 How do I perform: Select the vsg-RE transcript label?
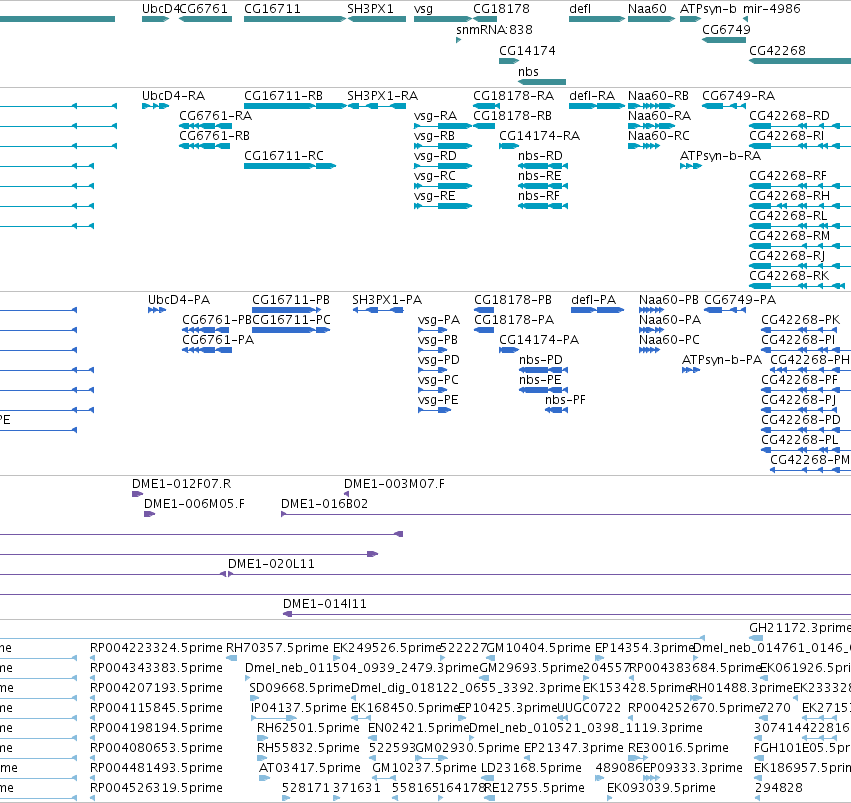[x=434, y=195]
